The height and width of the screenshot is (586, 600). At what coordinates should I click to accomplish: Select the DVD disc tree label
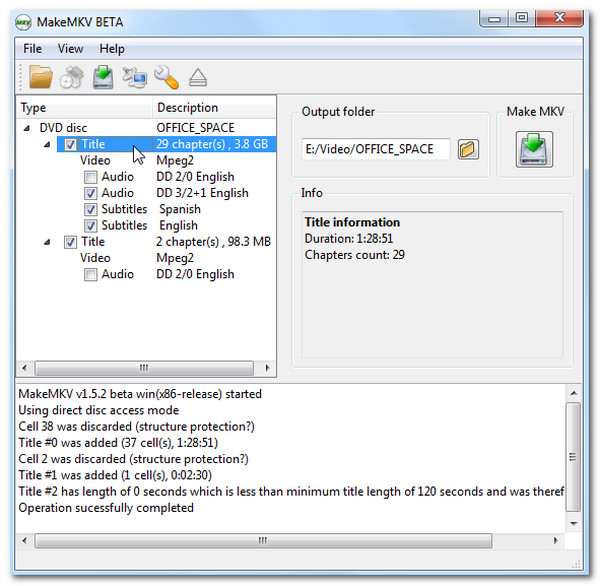[x=63, y=128]
